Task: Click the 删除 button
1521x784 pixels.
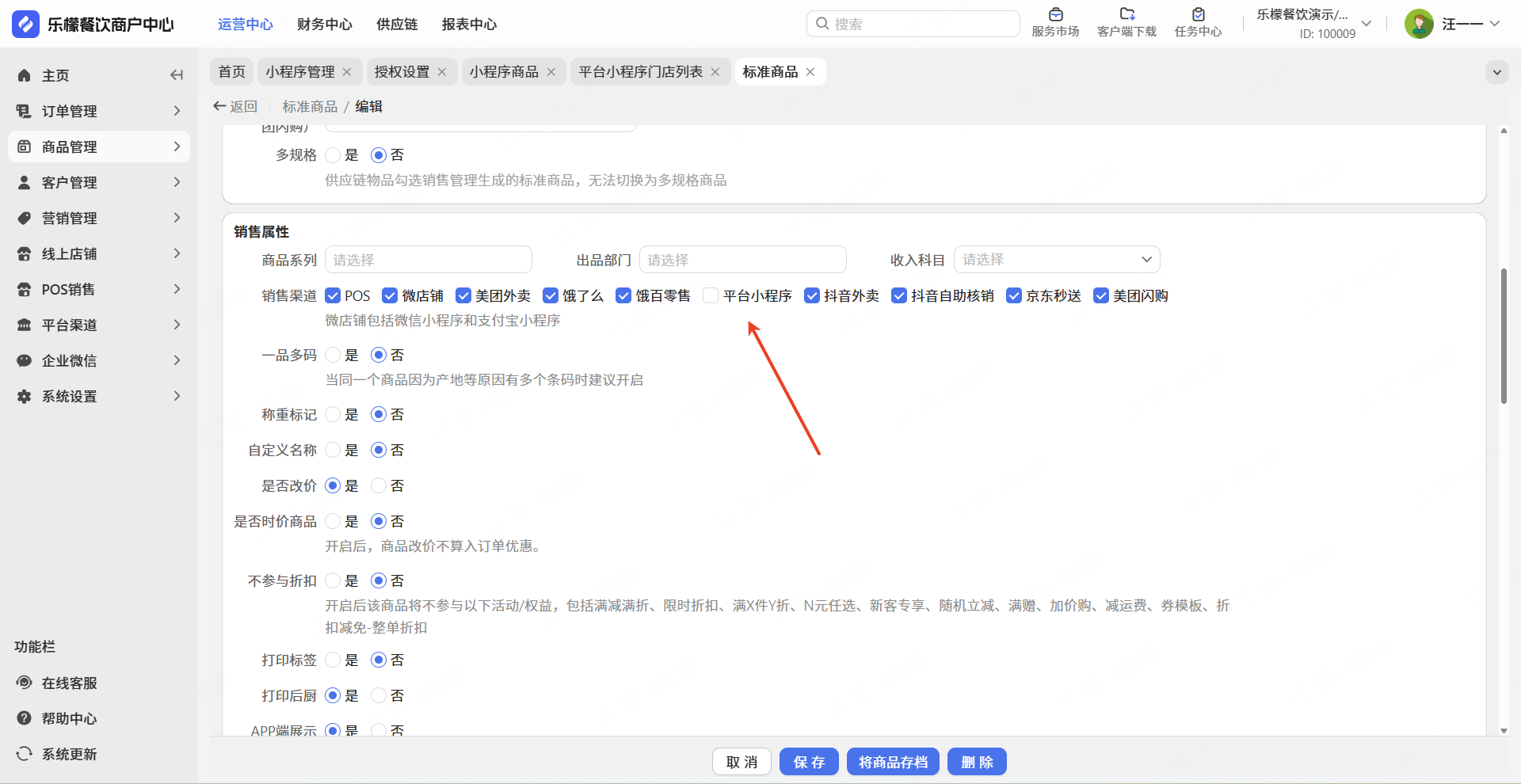Action: 977,762
